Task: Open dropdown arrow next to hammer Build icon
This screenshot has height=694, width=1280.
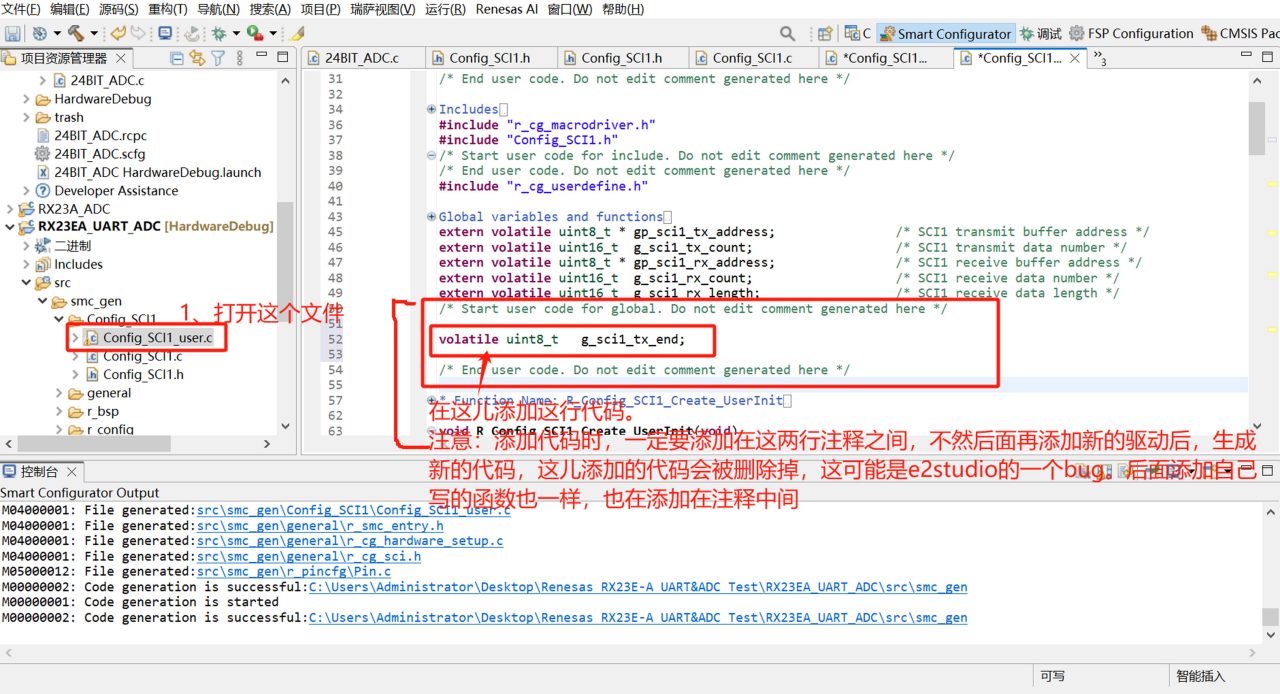Action: coord(94,33)
